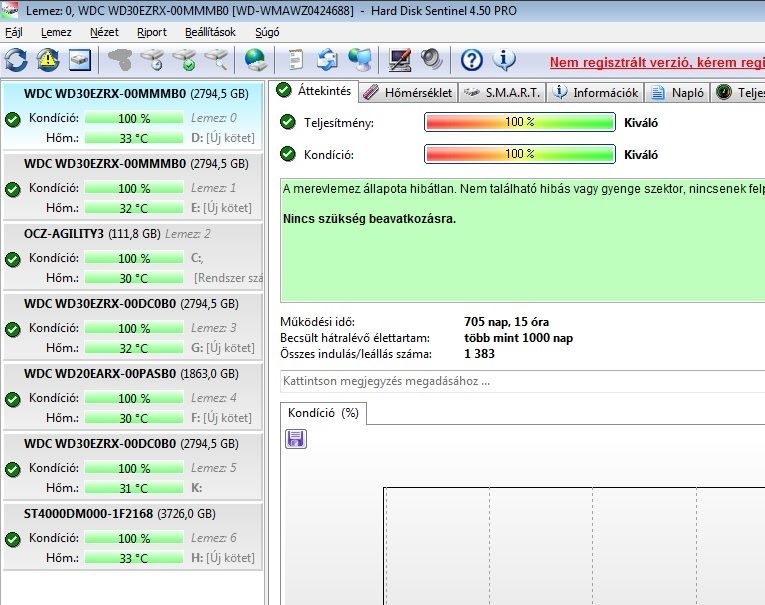Image resolution: width=765 pixels, height=605 pixels.
Task: Select the Kondíció (%) graph tab
Action: 323,413
